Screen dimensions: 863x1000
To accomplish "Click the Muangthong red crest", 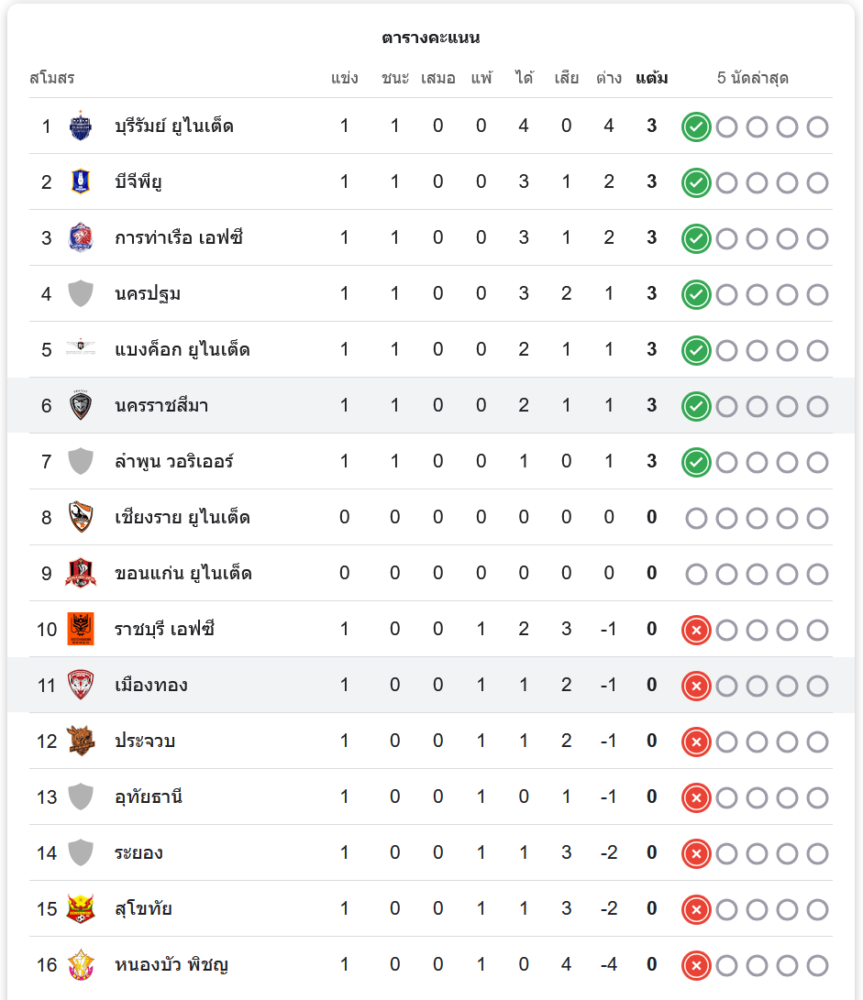I will 80,685.
